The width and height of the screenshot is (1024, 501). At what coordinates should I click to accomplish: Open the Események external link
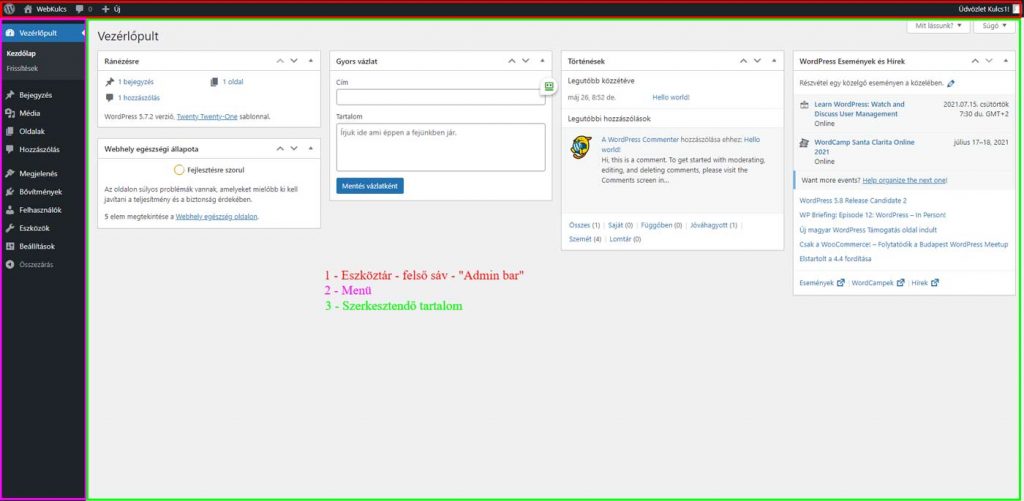click(822, 283)
